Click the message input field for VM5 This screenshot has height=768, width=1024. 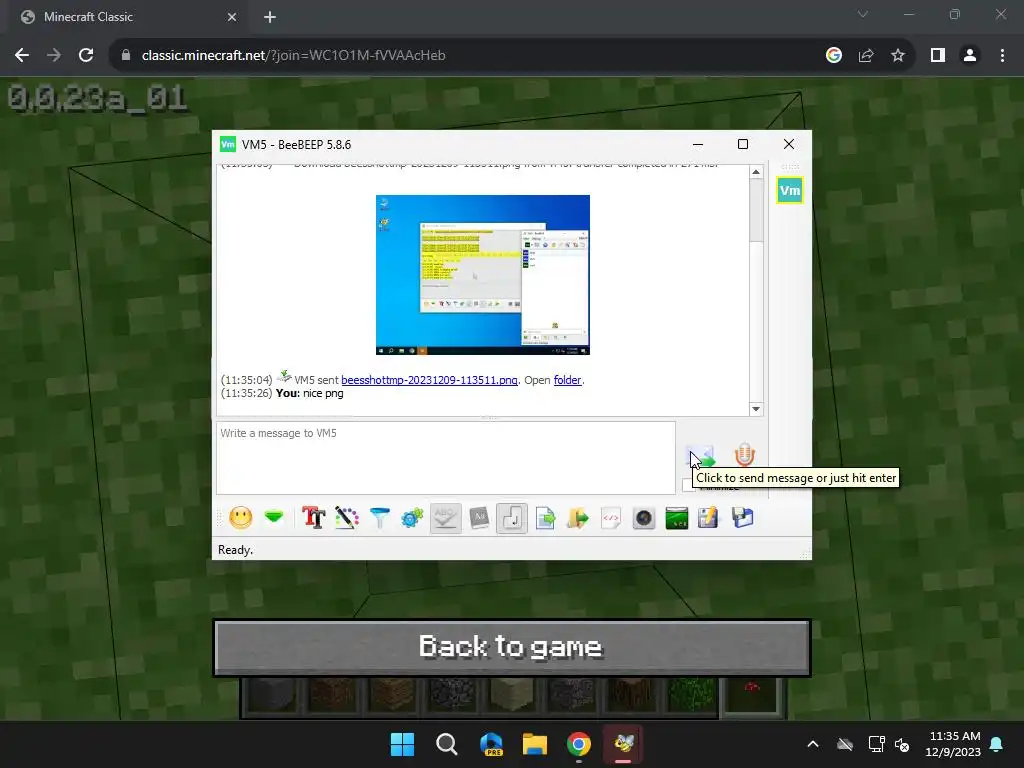(445, 458)
